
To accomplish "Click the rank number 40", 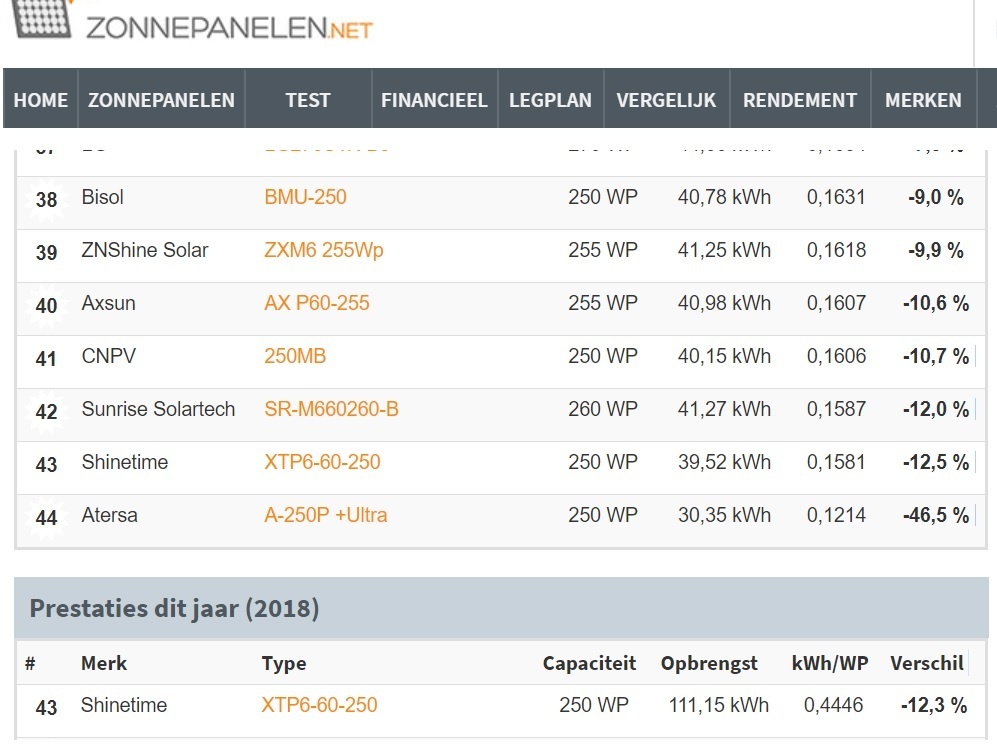I will click(46, 306).
